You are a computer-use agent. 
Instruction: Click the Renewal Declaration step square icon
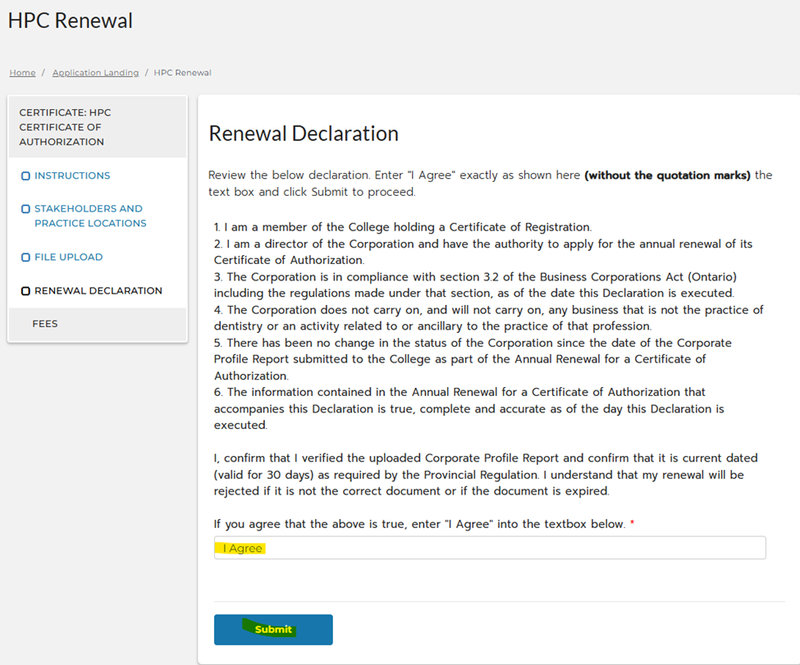(26, 291)
